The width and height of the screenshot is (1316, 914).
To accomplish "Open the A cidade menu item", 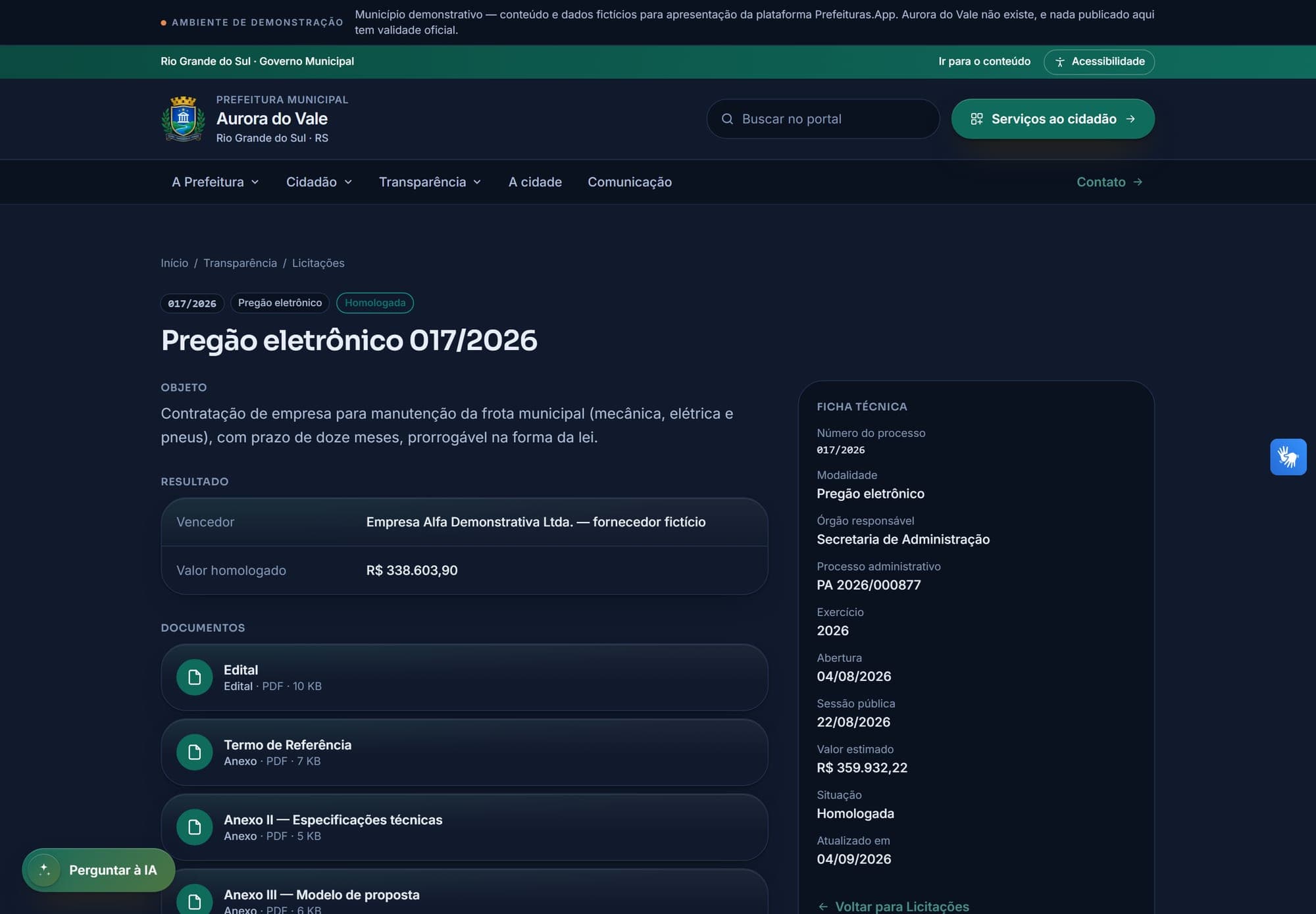I will [535, 182].
